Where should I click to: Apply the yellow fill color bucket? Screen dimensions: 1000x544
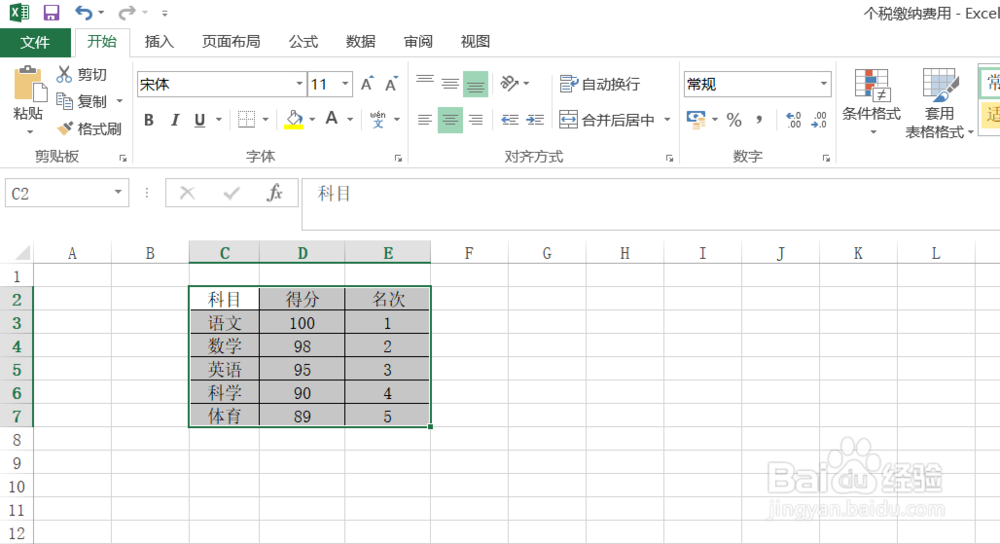(294, 119)
